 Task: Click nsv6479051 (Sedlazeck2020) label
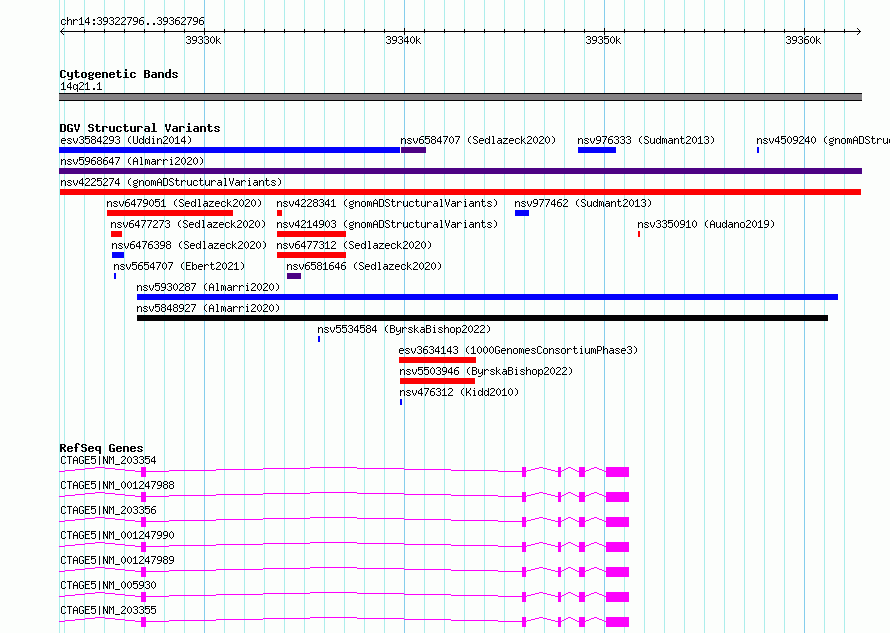point(184,203)
